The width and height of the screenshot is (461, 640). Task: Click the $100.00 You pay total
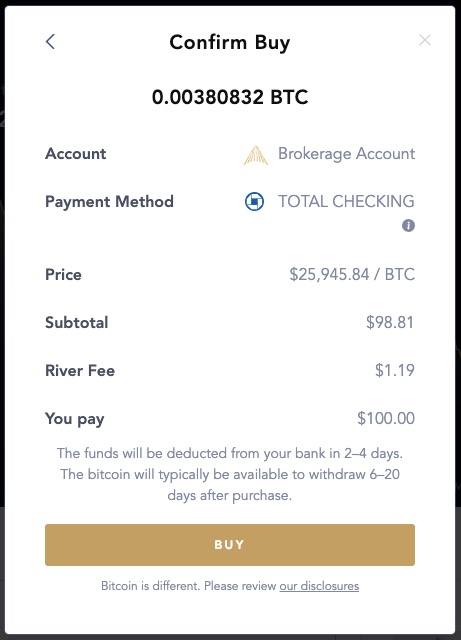coord(386,418)
